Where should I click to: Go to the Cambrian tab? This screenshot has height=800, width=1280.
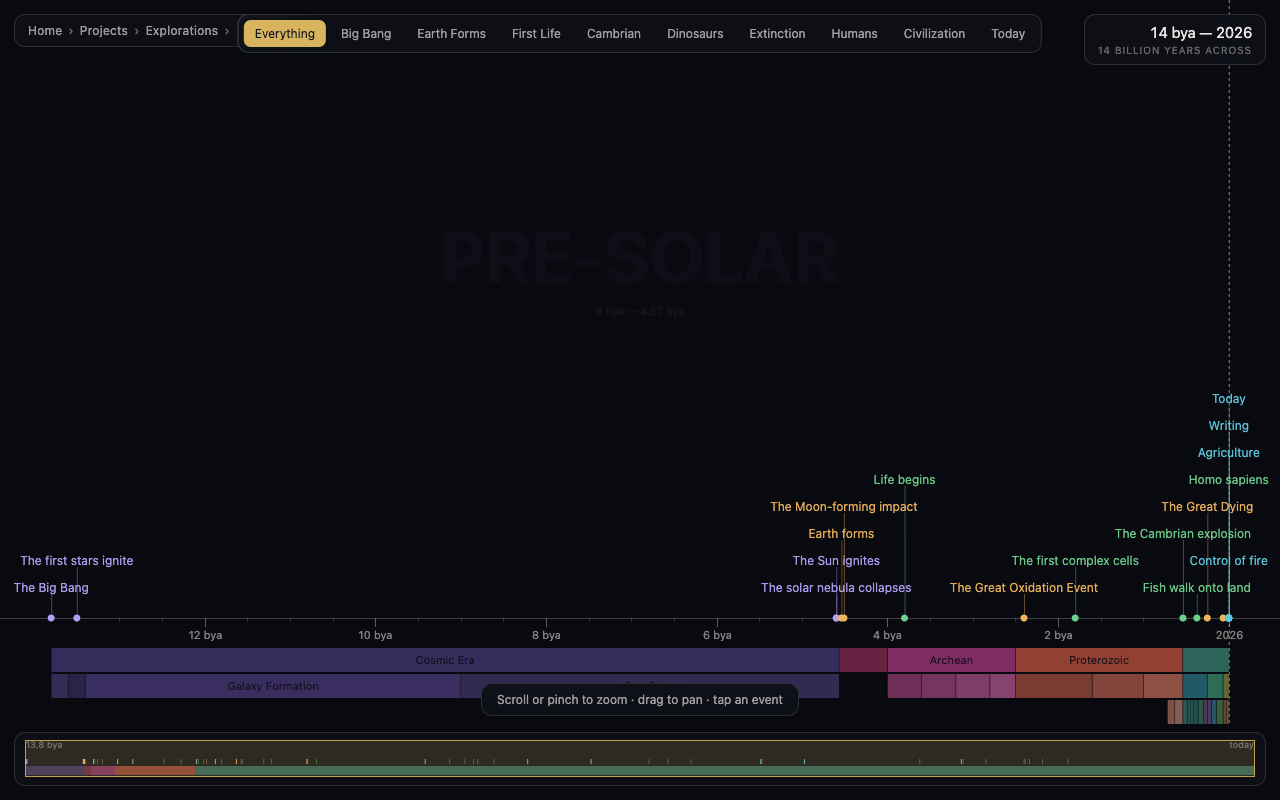coord(614,33)
